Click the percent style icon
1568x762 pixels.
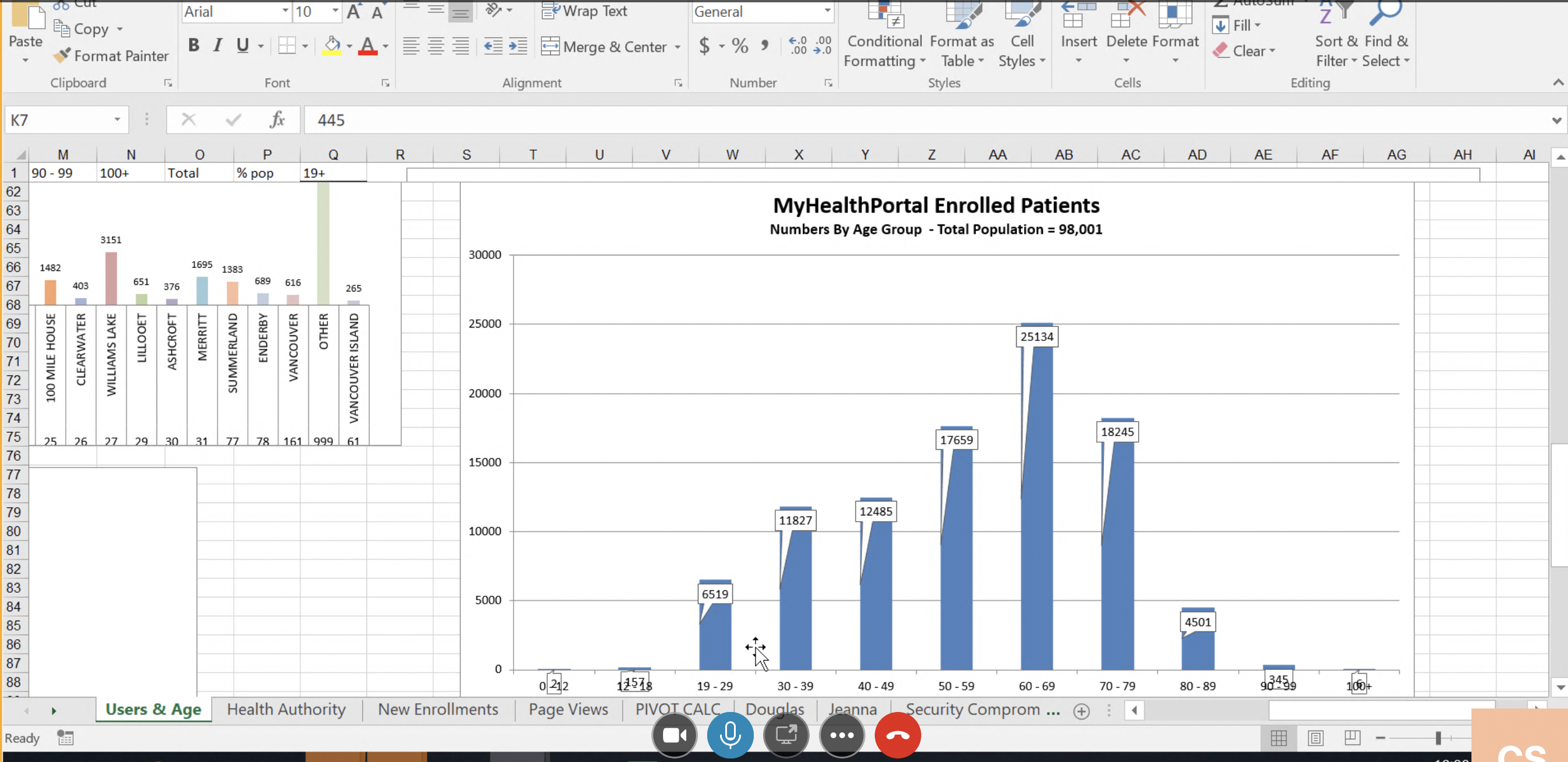[740, 45]
